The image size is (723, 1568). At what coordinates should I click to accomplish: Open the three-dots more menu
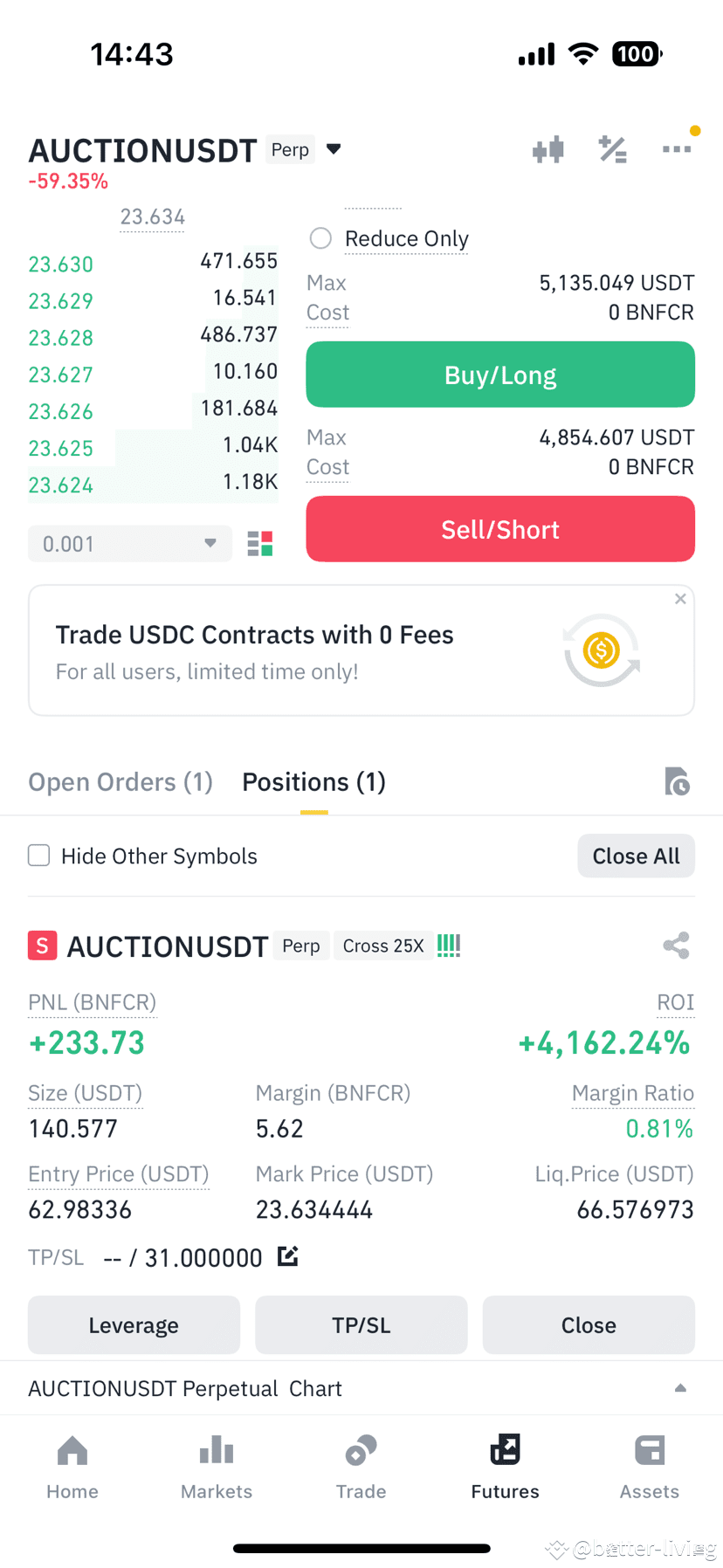click(x=677, y=149)
